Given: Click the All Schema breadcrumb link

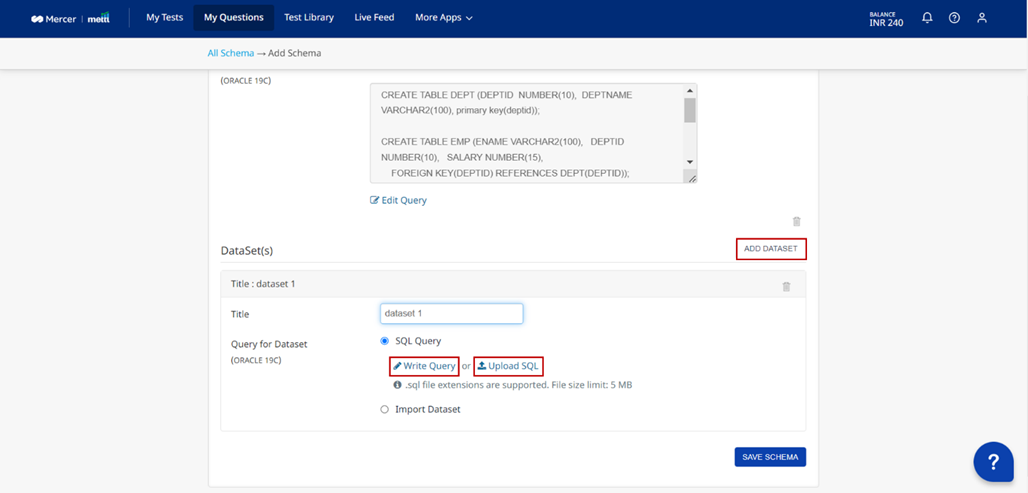Looking at the screenshot, I should pos(230,53).
